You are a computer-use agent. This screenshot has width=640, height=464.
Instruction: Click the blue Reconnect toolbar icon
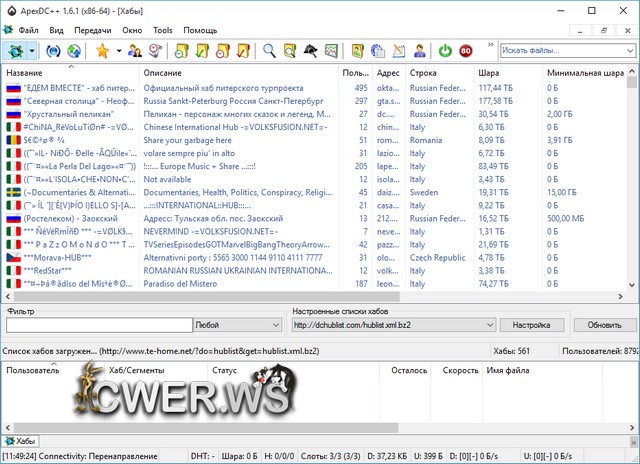52,51
